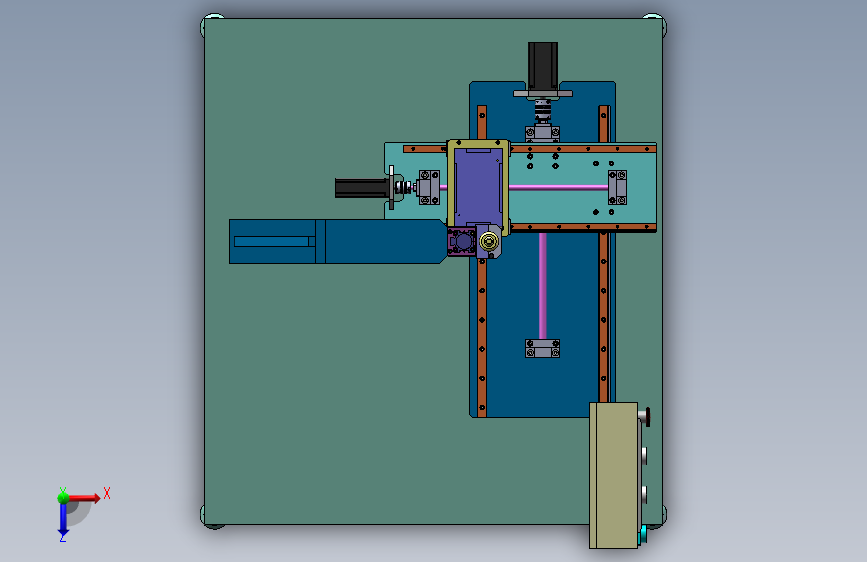The height and width of the screenshot is (562, 867).
Task: Select the right vertical orange guide rail
Action: [604, 317]
